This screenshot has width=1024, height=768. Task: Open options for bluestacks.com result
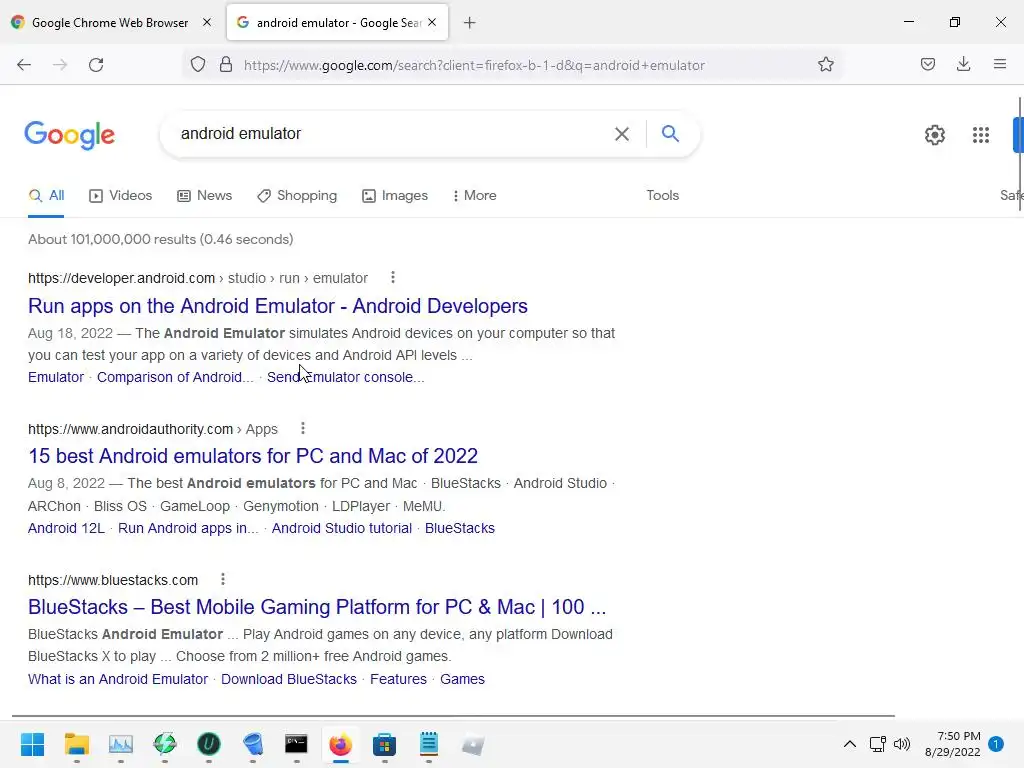(x=223, y=579)
